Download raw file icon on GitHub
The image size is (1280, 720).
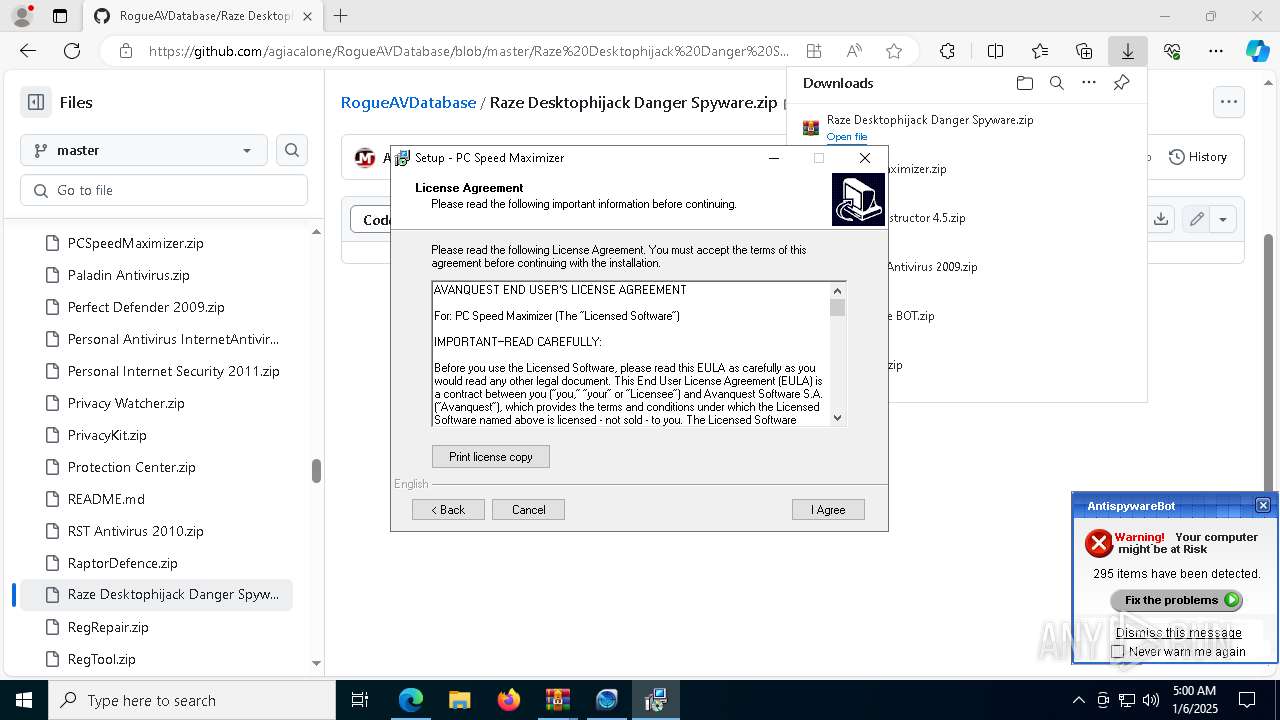pos(1161,219)
